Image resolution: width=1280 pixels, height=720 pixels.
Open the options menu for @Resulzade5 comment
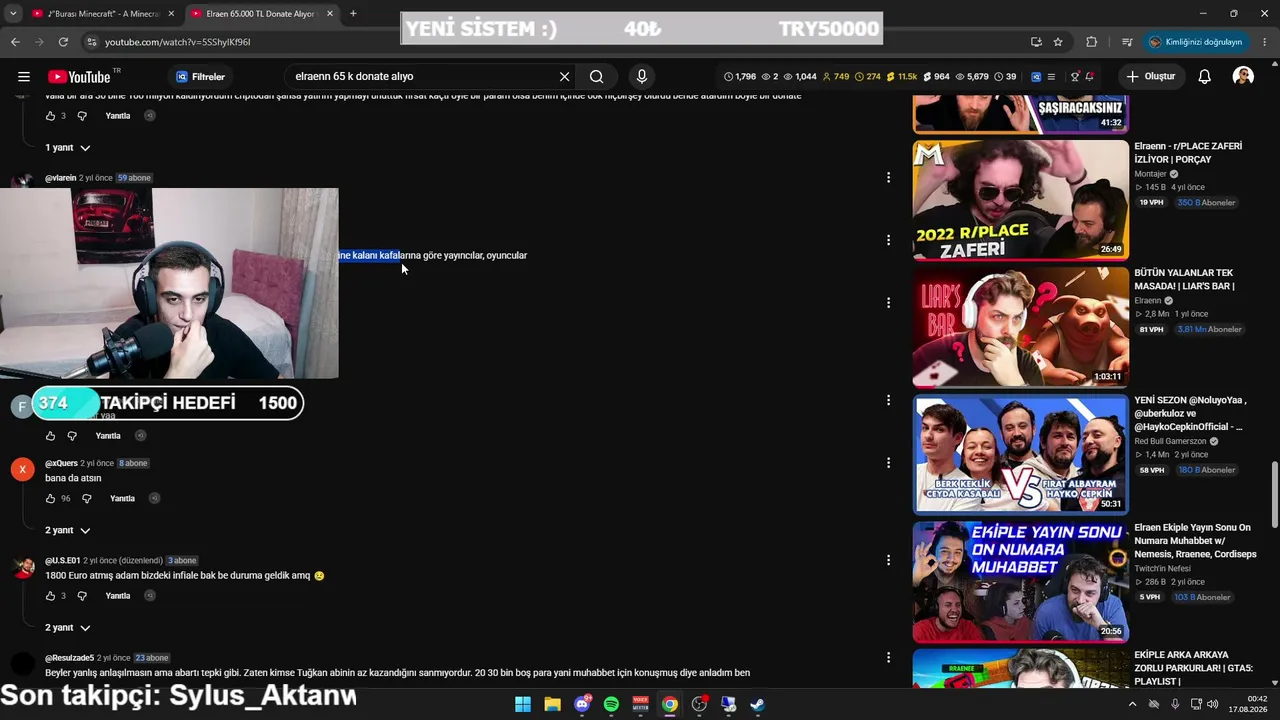(x=888, y=657)
